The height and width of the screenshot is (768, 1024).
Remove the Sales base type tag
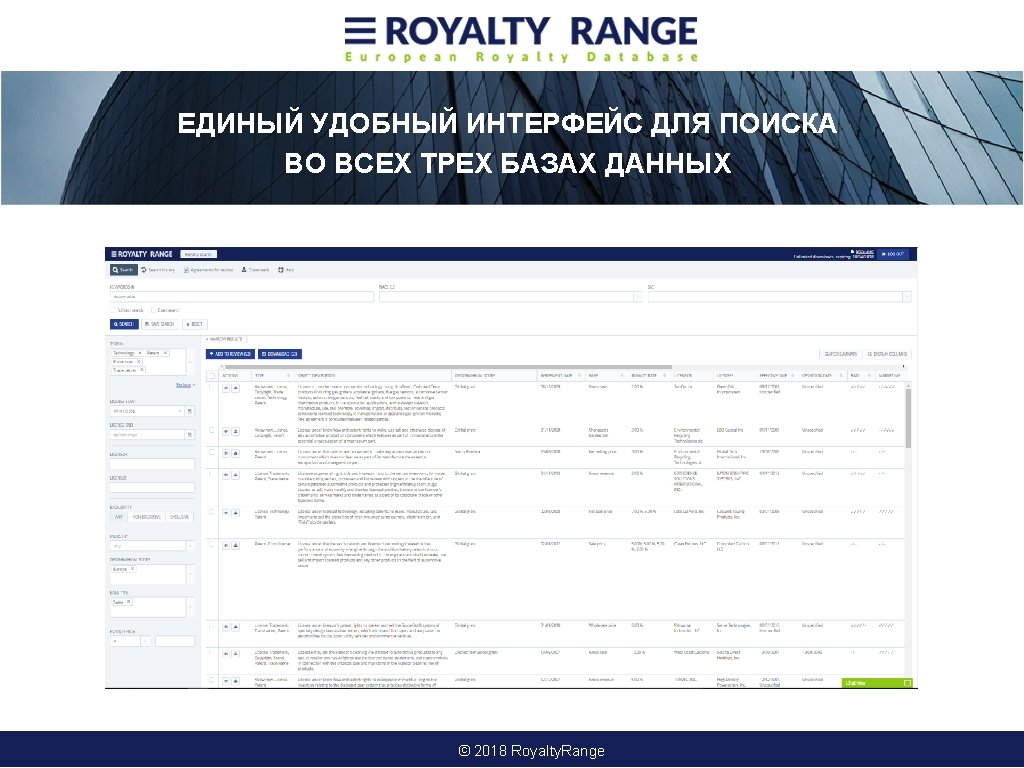(129, 602)
